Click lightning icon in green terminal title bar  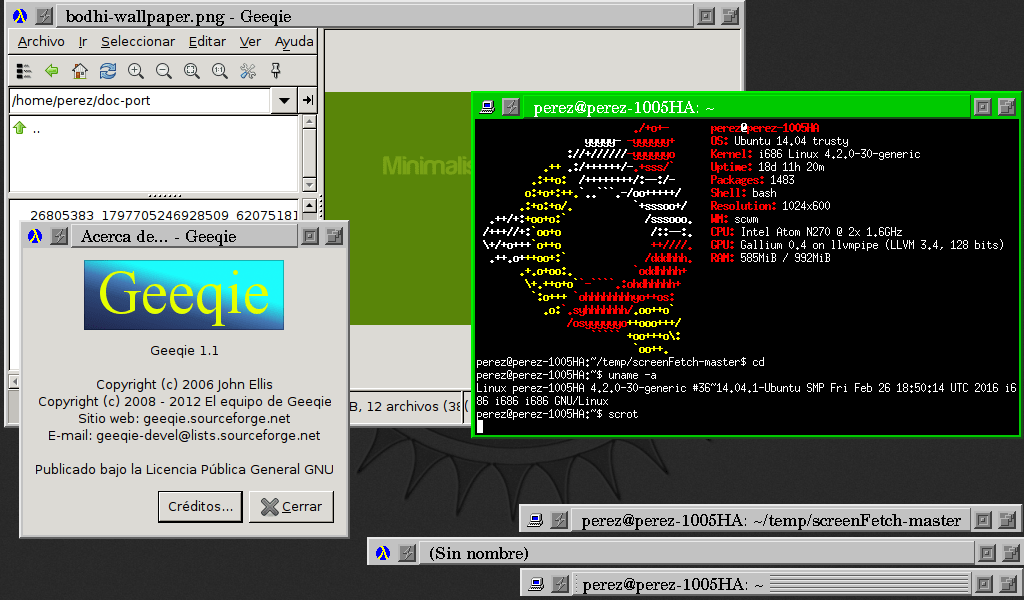[511, 107]
